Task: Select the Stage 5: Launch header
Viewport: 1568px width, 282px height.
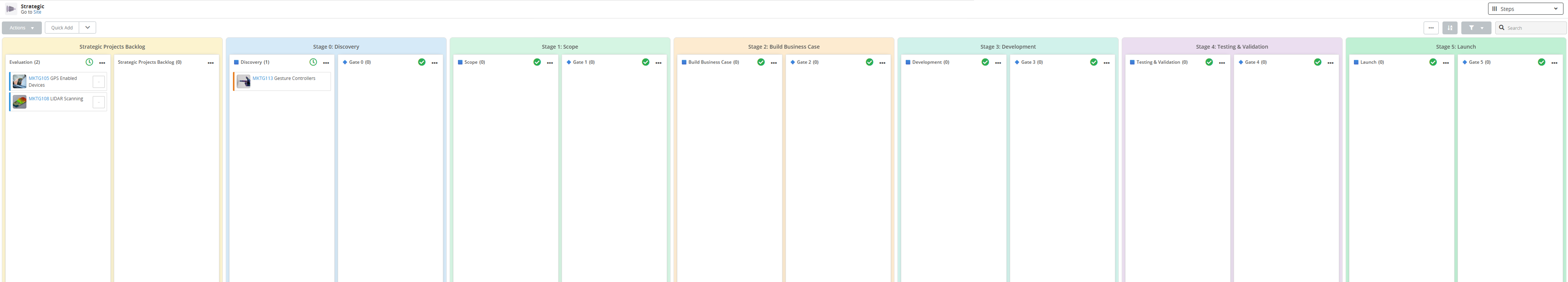Action: (1456, 47)
